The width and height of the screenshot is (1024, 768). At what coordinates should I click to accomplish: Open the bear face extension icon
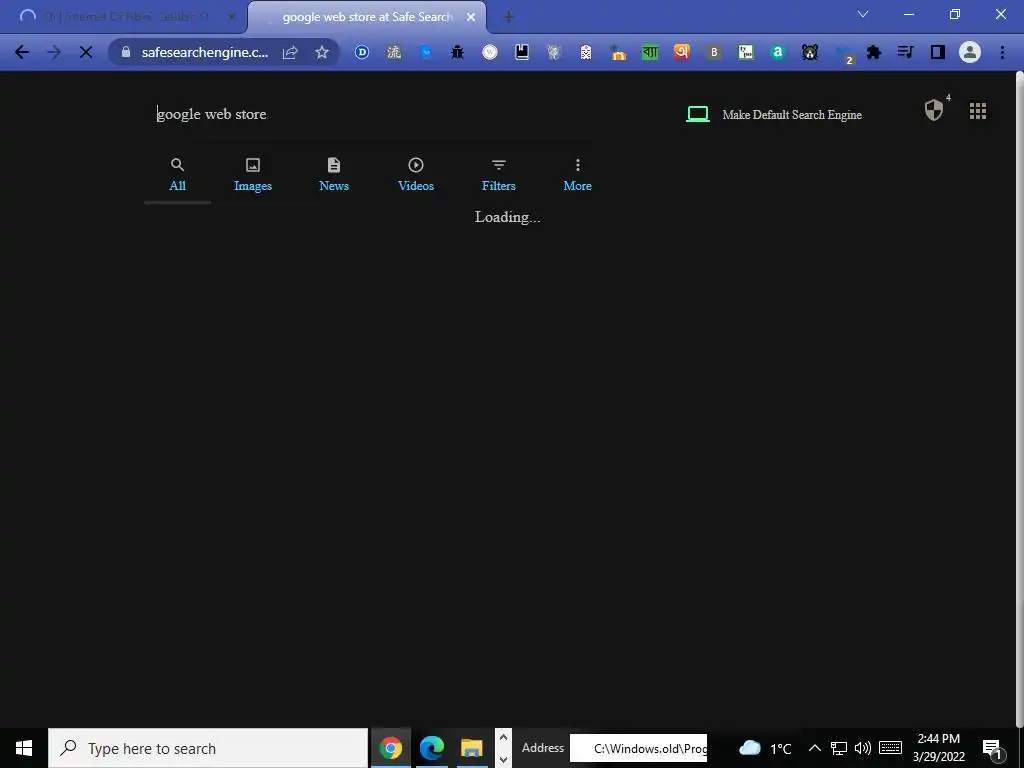tap(810, 52)
